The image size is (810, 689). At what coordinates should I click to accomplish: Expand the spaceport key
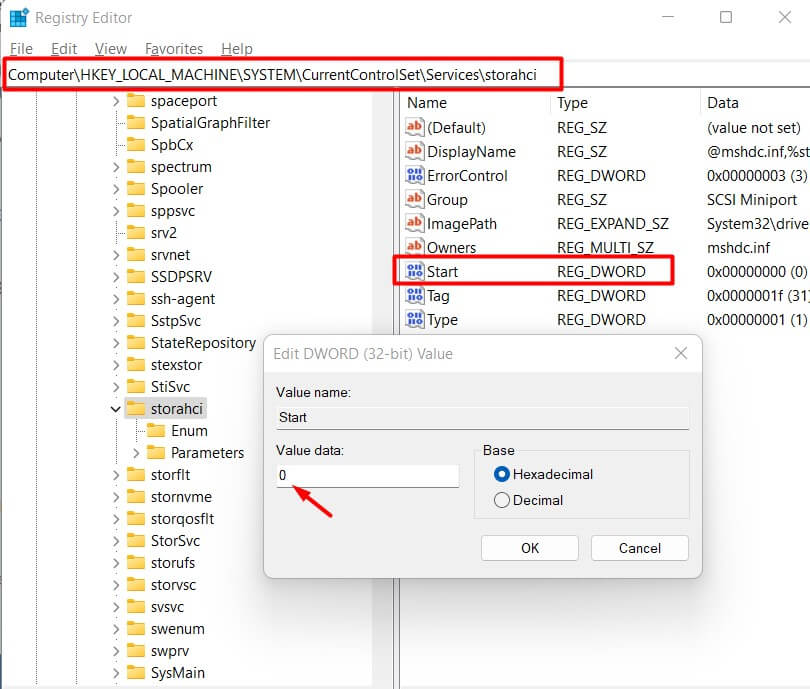[x=116, y=101]
